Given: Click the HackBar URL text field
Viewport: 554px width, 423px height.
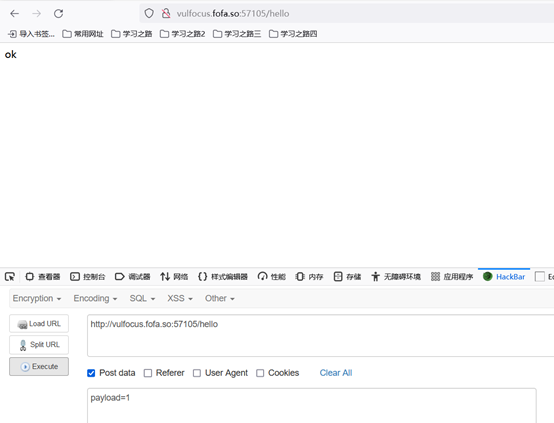Looking at the screenshot, I should tap(320, 335).
